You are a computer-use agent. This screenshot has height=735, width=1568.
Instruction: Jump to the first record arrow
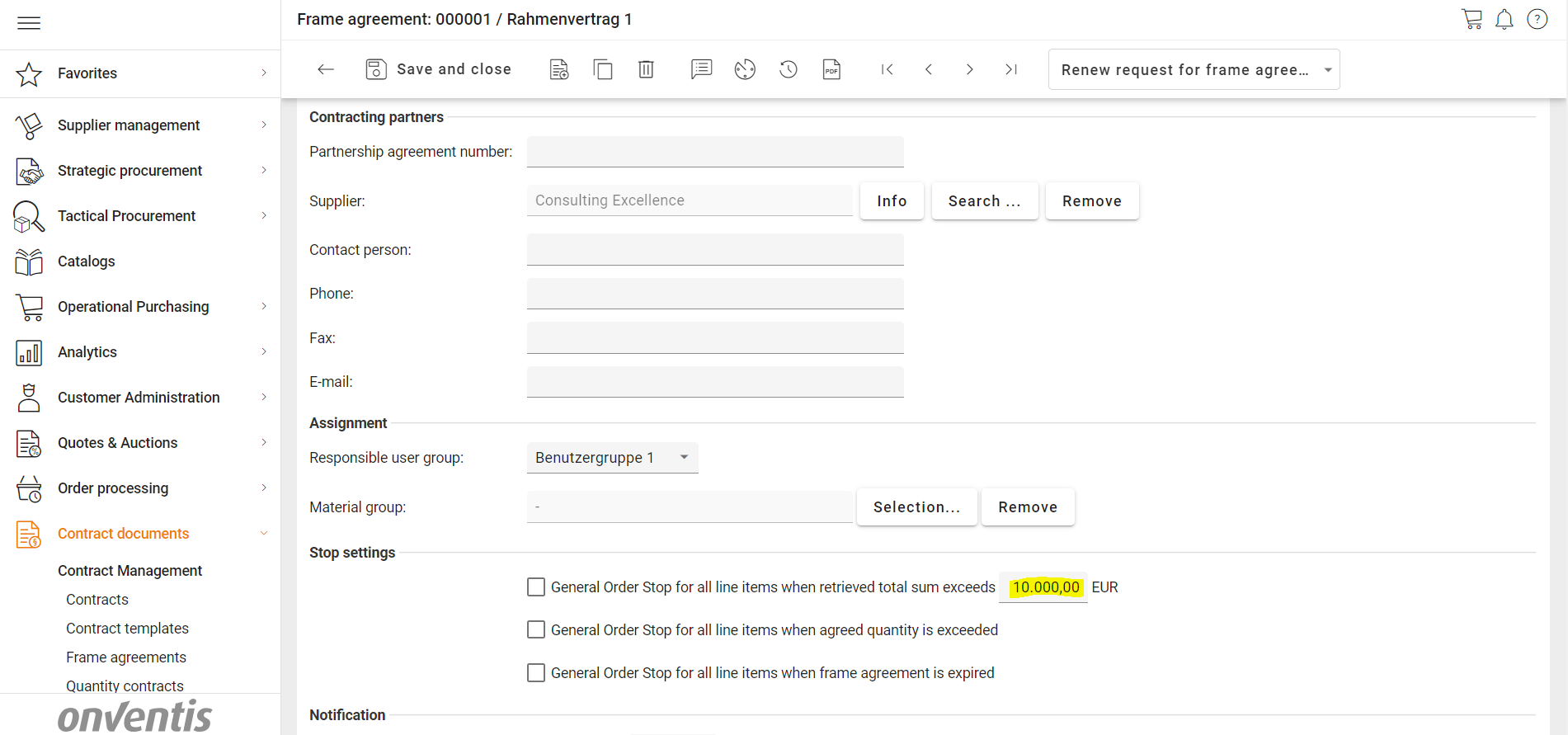[887, 69]
